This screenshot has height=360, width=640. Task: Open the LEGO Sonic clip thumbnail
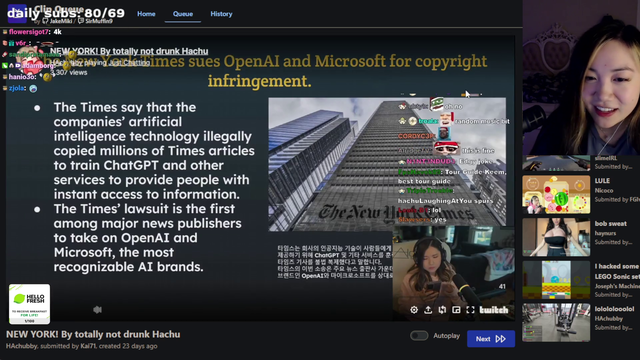point(556,280)
